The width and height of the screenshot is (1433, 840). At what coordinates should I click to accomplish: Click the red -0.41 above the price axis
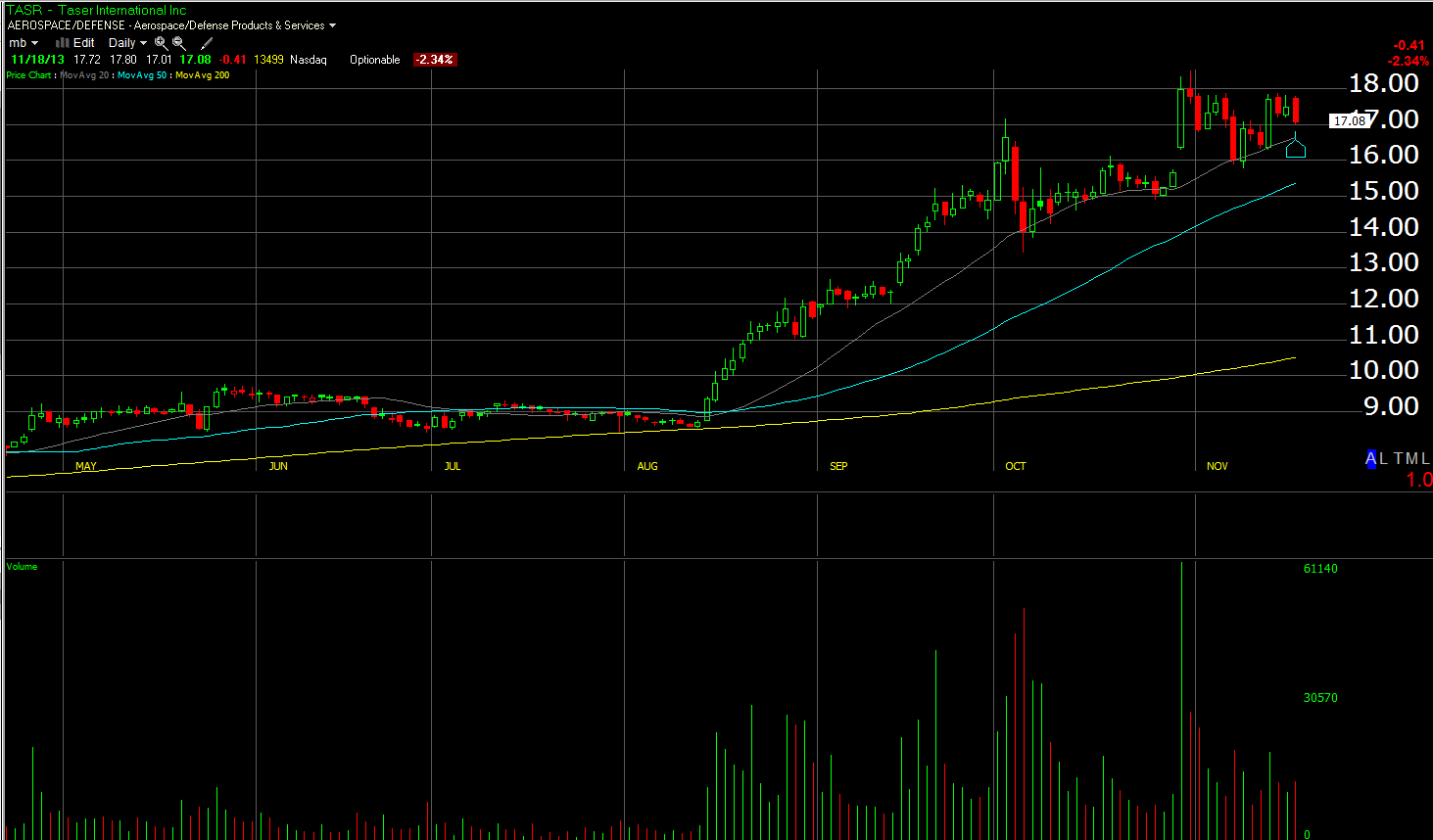click(1409, 46)
